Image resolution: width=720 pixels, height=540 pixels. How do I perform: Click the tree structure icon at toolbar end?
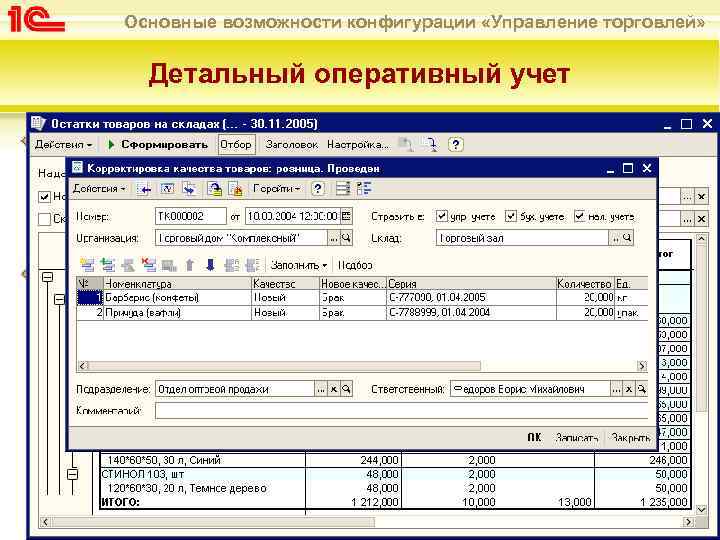pos(364,189)
